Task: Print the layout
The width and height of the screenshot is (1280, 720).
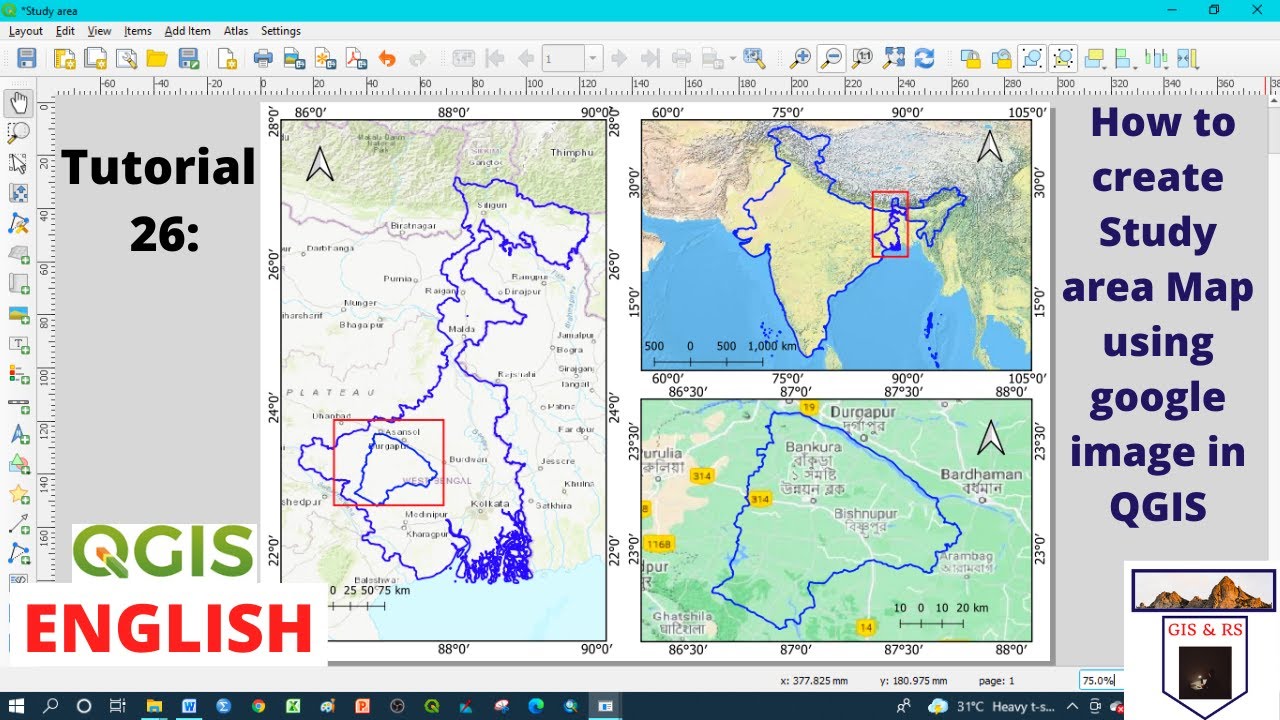Action: point(263,58)
